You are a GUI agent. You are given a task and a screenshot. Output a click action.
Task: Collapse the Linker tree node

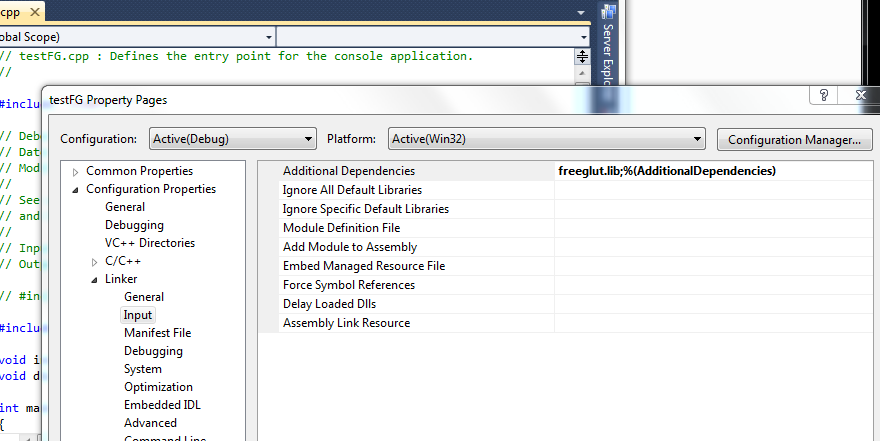pyautogui.click(x=94, y=280)
